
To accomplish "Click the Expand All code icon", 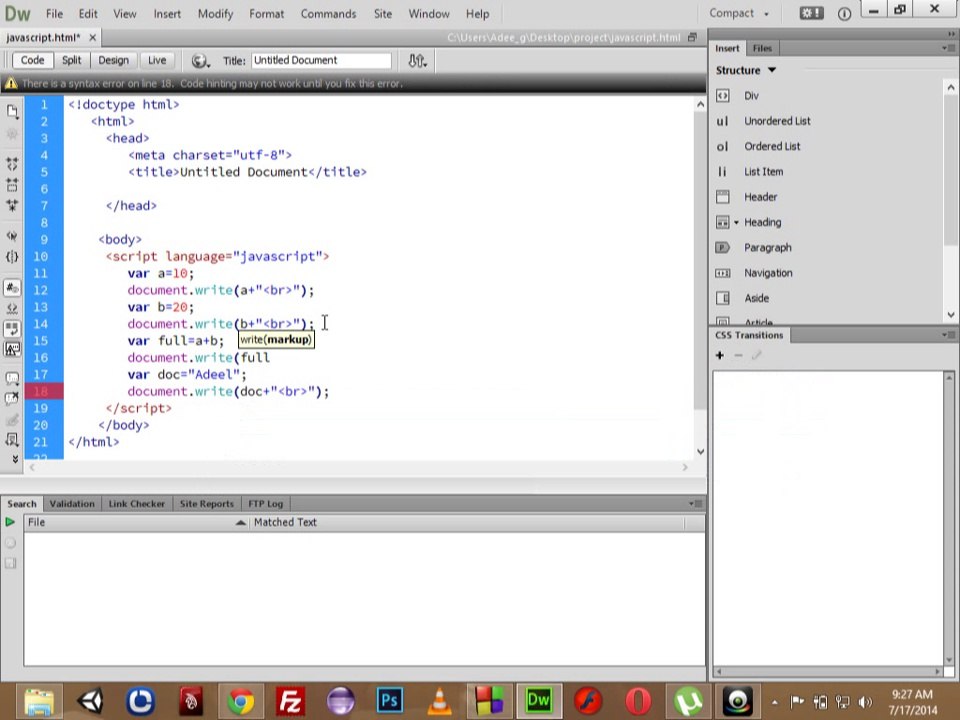I will pyautogui.click(x=12, y=205).
